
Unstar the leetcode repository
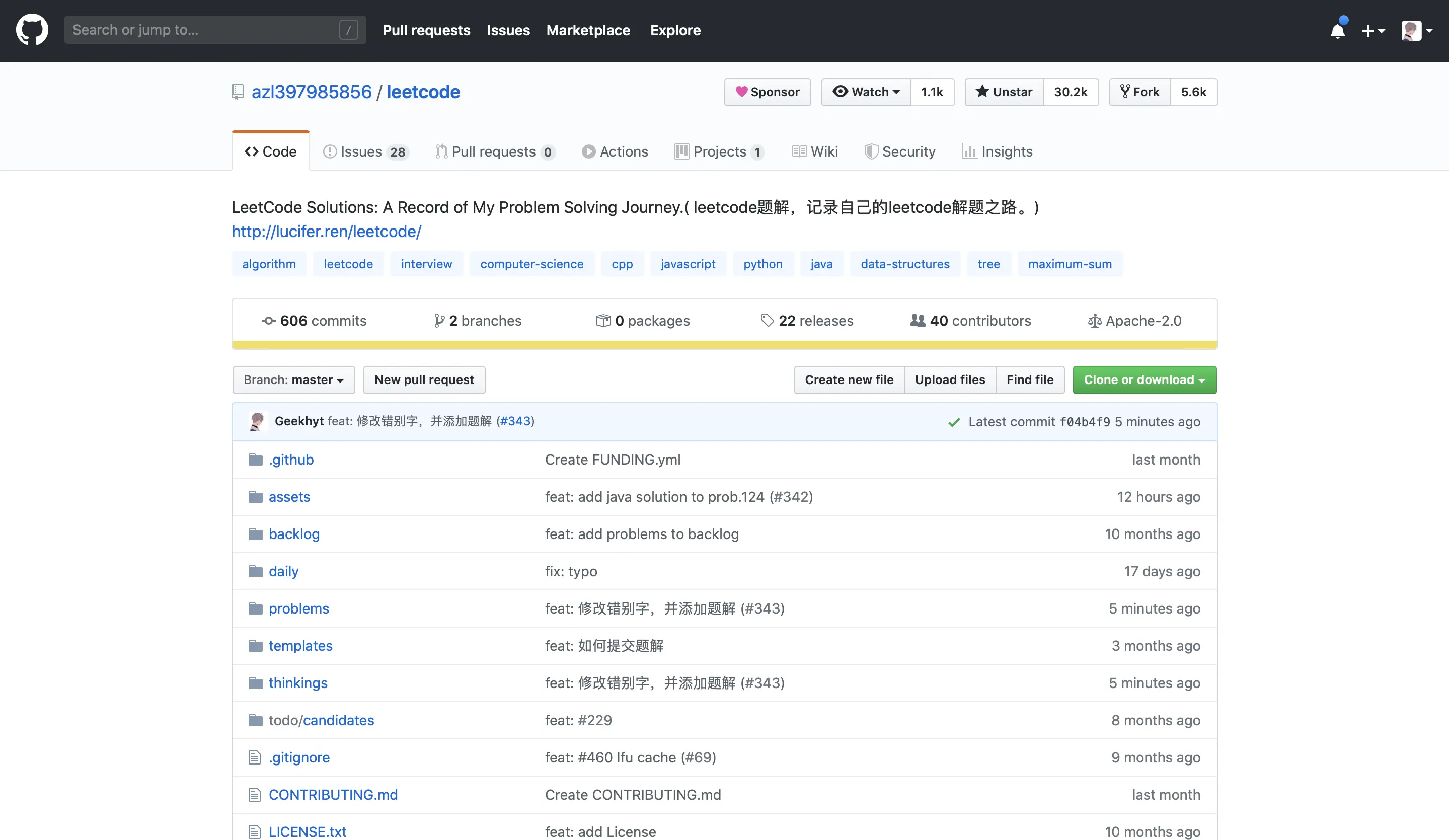[x=1004, y=92]
